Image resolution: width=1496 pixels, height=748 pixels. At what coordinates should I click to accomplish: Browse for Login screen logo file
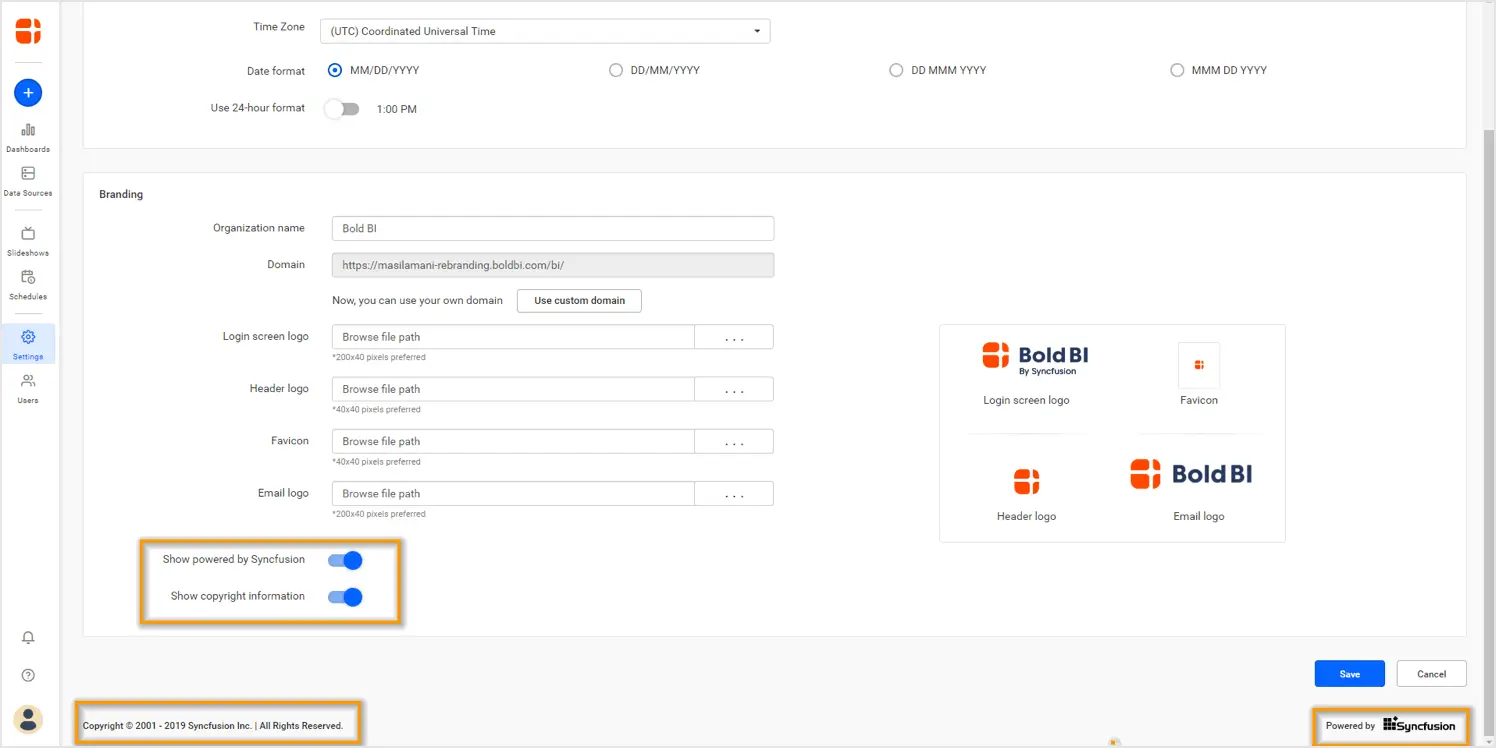pos(734,337)
